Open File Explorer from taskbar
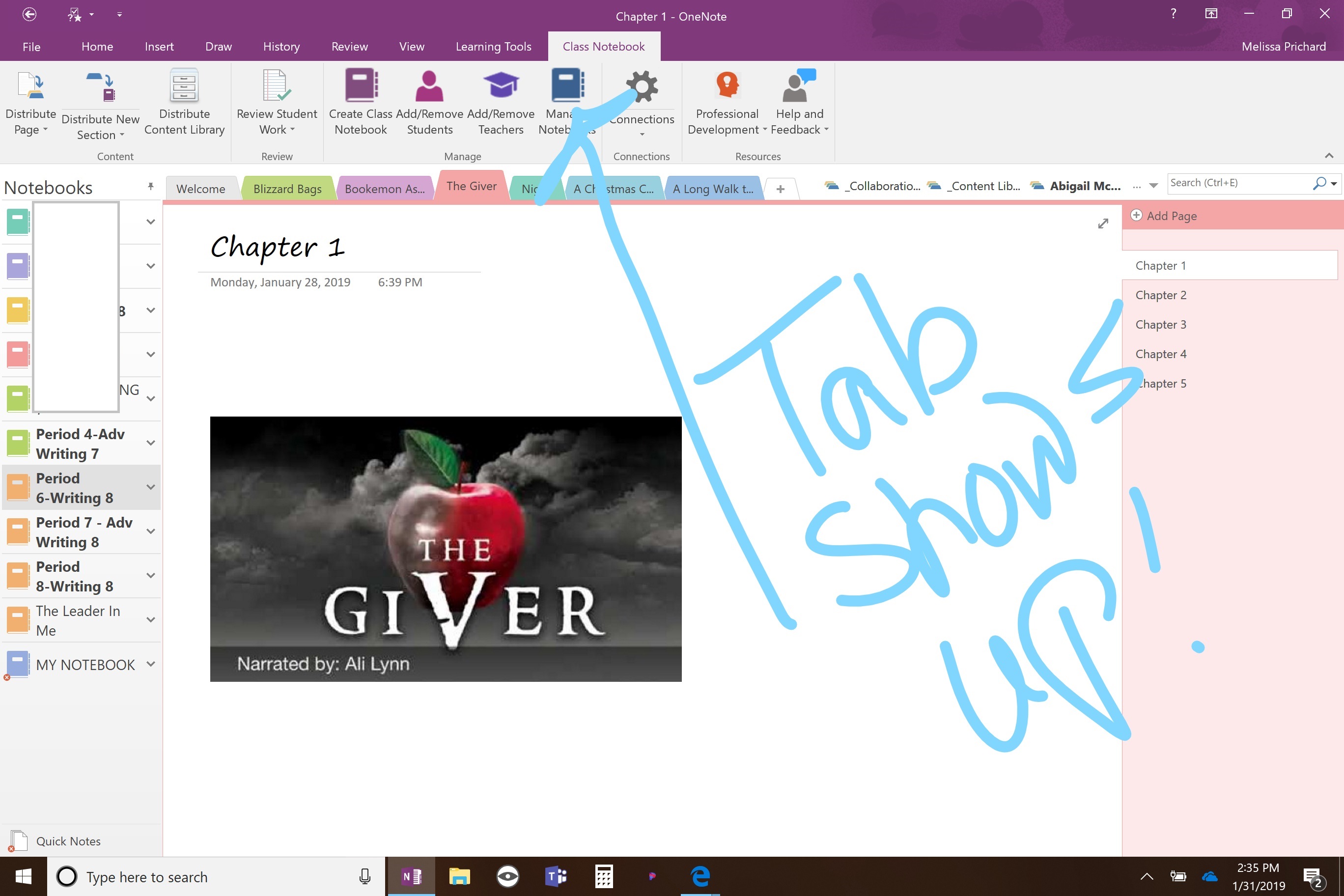This screenshot has width=1344, height=896. tap(459, 875)
